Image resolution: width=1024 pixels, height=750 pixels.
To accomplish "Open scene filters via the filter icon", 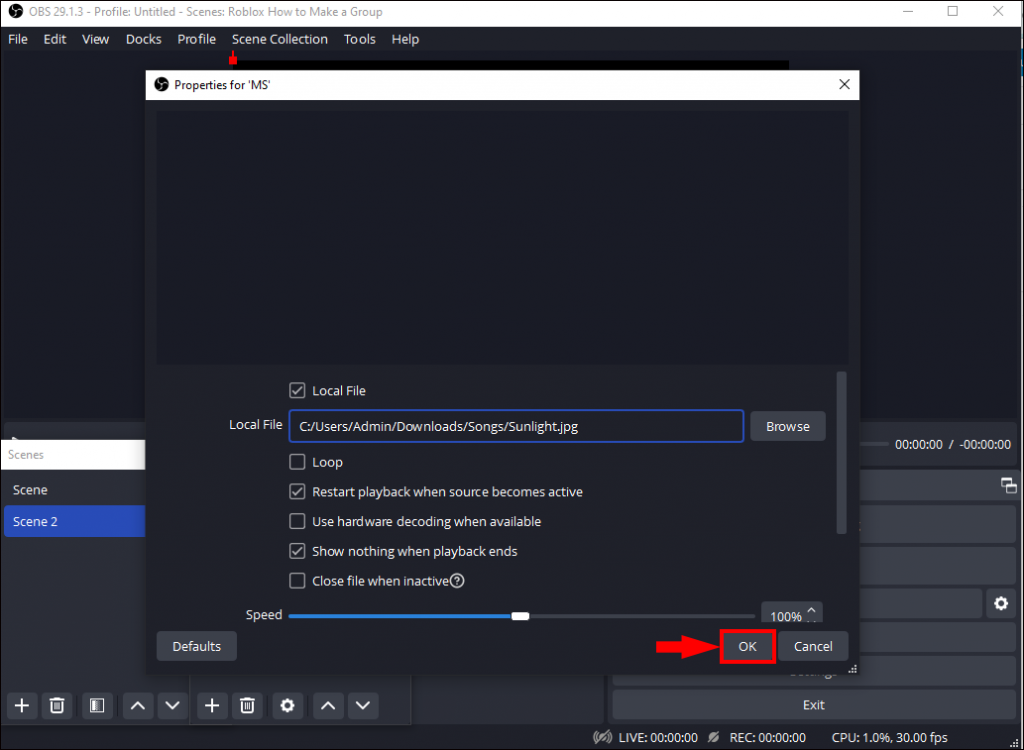I will pyautogui.click(x=97, y=705).
